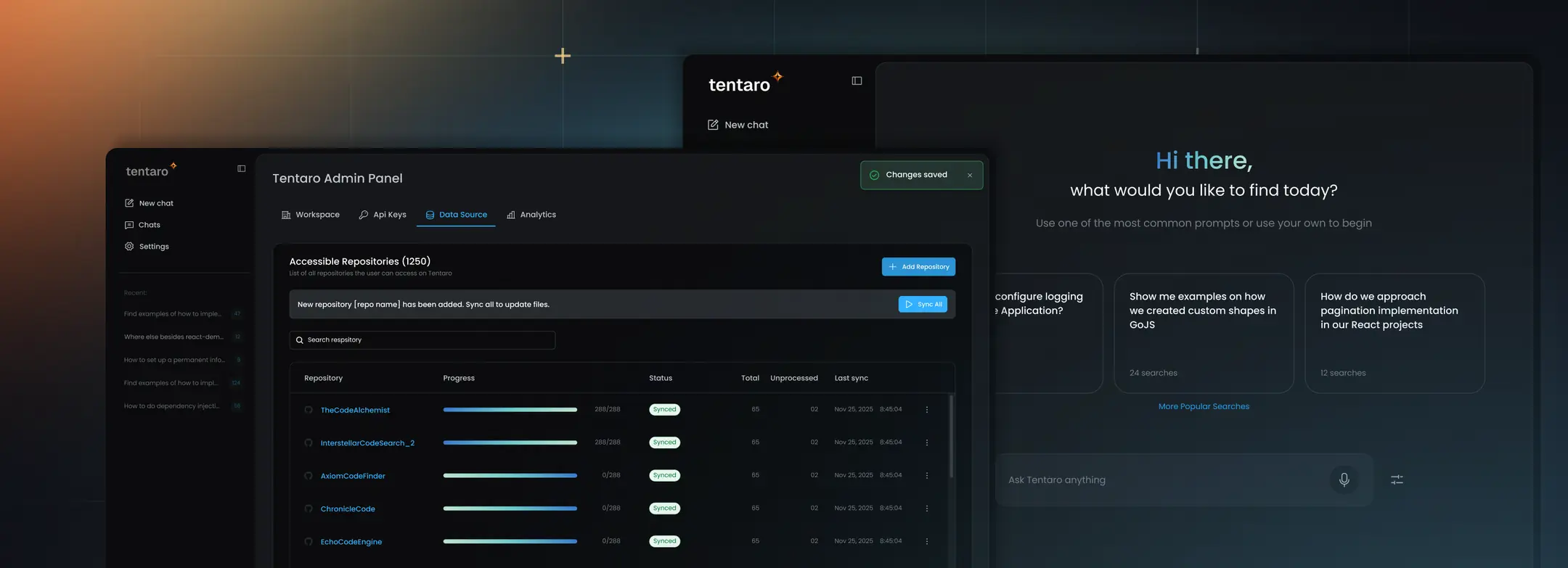The width and height of the screenshot is (1568, 568).
Task: Open Settings via the gear in the sidebar
Action: point(129,247)
